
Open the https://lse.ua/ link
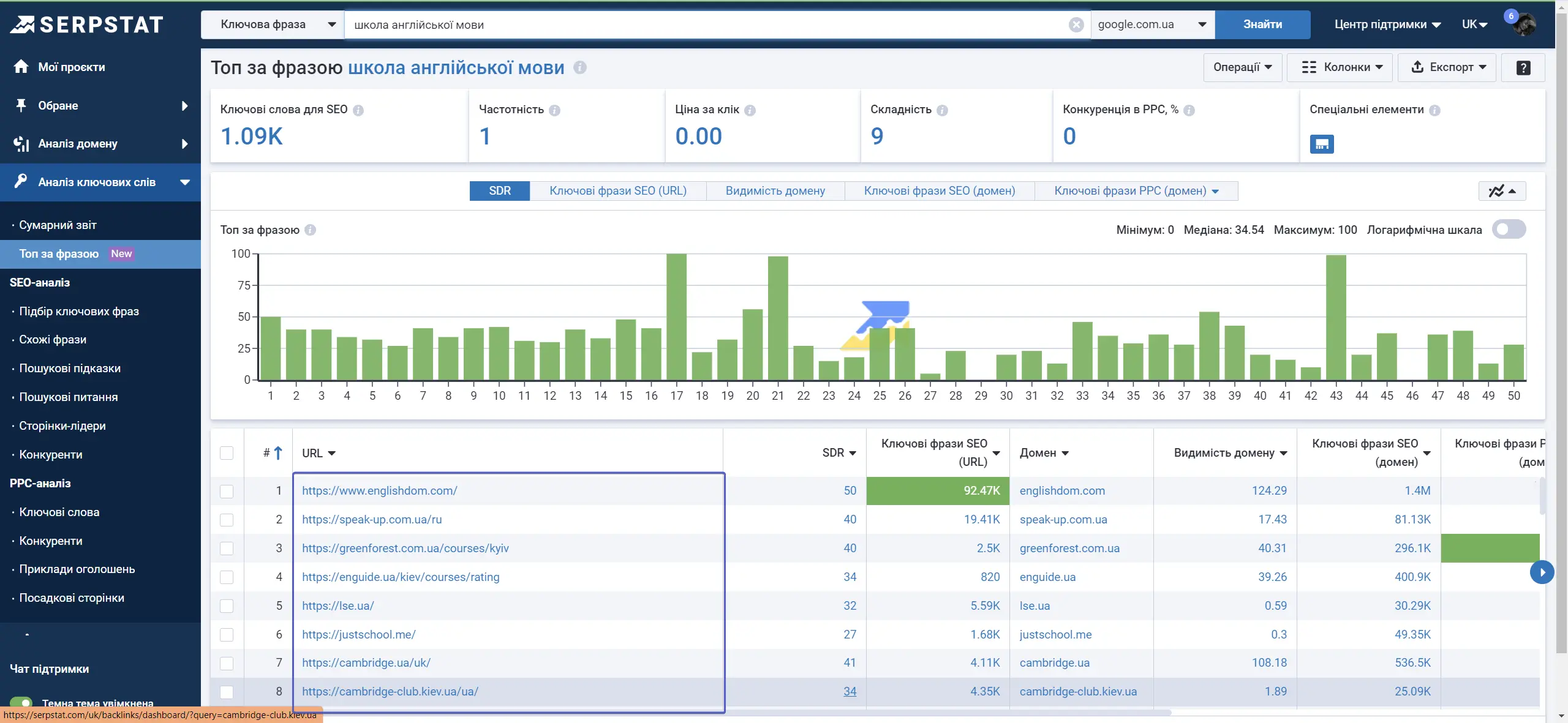[337, 605]
